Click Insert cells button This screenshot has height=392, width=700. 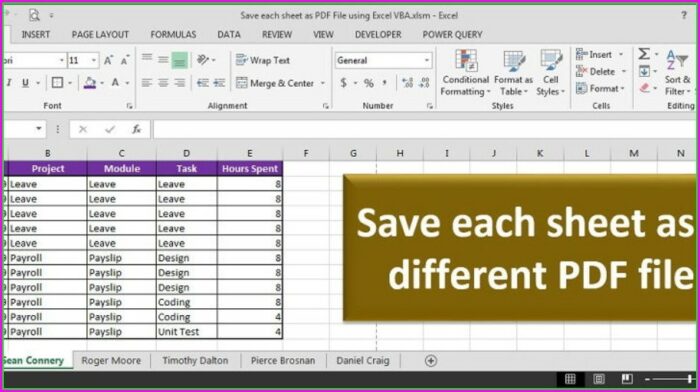[594, 54]
